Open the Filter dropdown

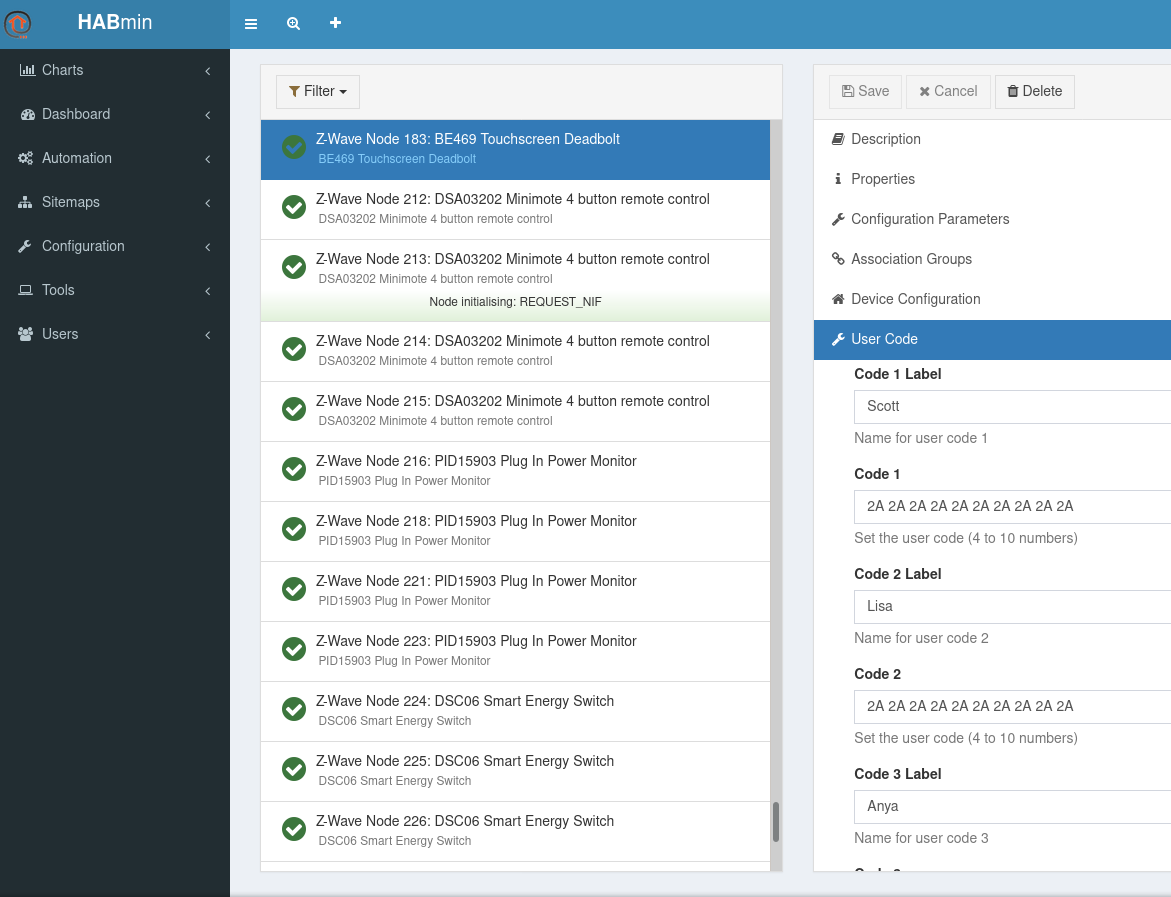tap(317, 91)
